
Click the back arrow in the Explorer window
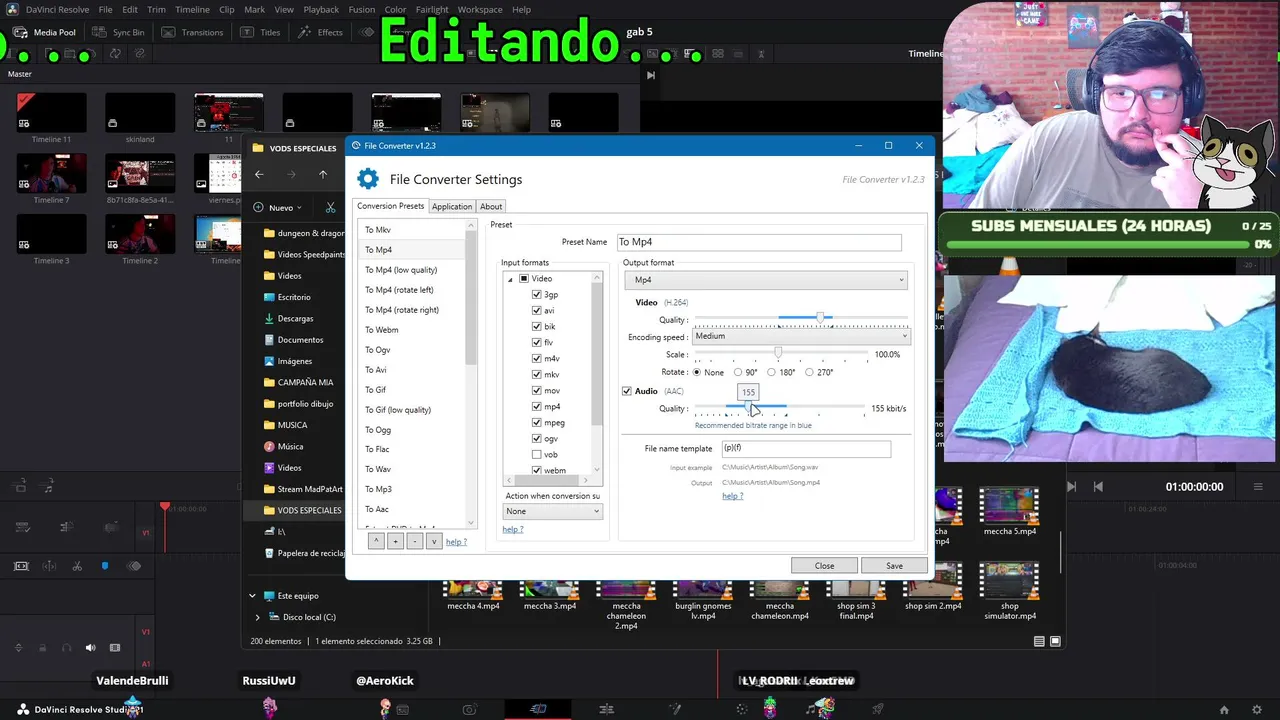pos(259,174)
